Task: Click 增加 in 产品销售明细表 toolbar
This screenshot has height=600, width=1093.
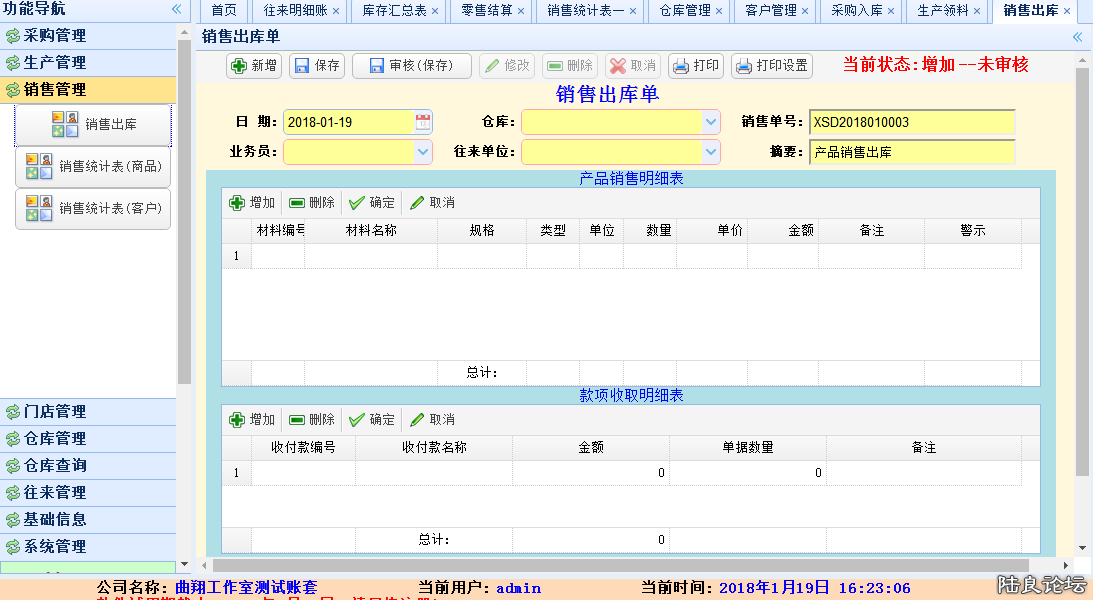Action: tap(252, 202)
